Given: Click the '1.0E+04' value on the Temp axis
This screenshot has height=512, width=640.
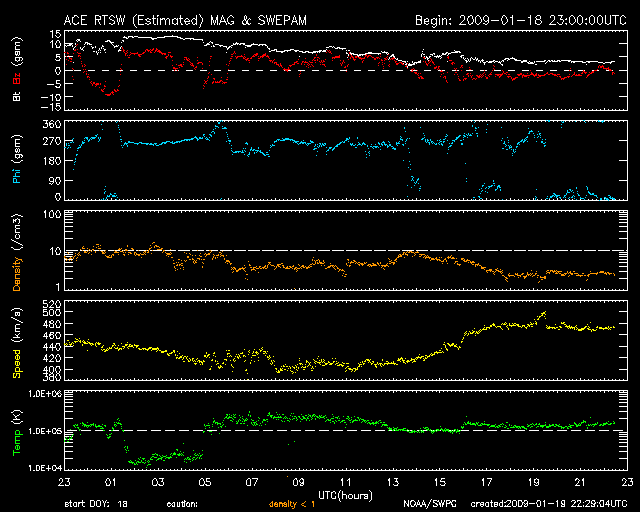Looking at the screenshot, I should tap(45, 467).
